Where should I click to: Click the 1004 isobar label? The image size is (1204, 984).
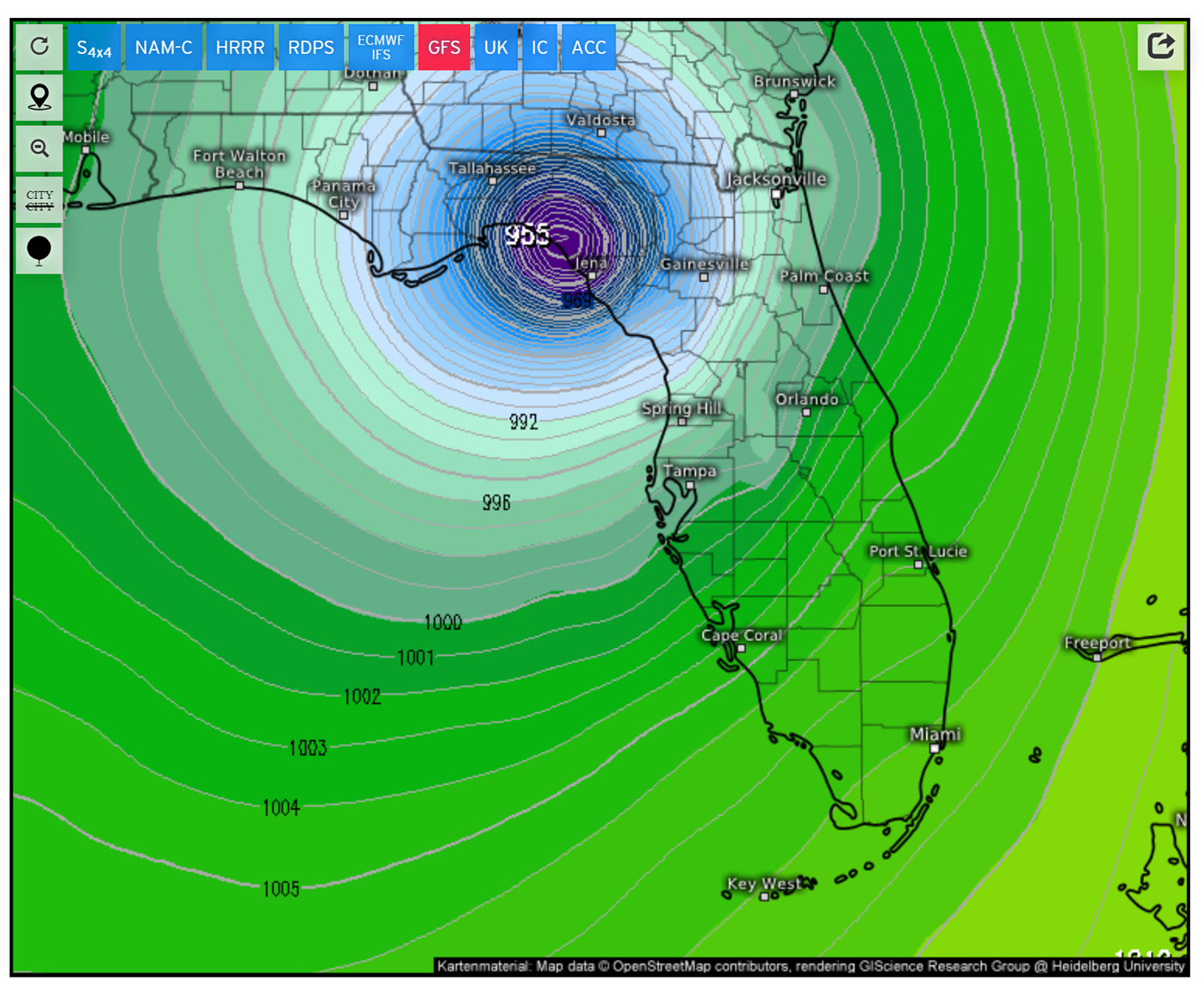280,807
